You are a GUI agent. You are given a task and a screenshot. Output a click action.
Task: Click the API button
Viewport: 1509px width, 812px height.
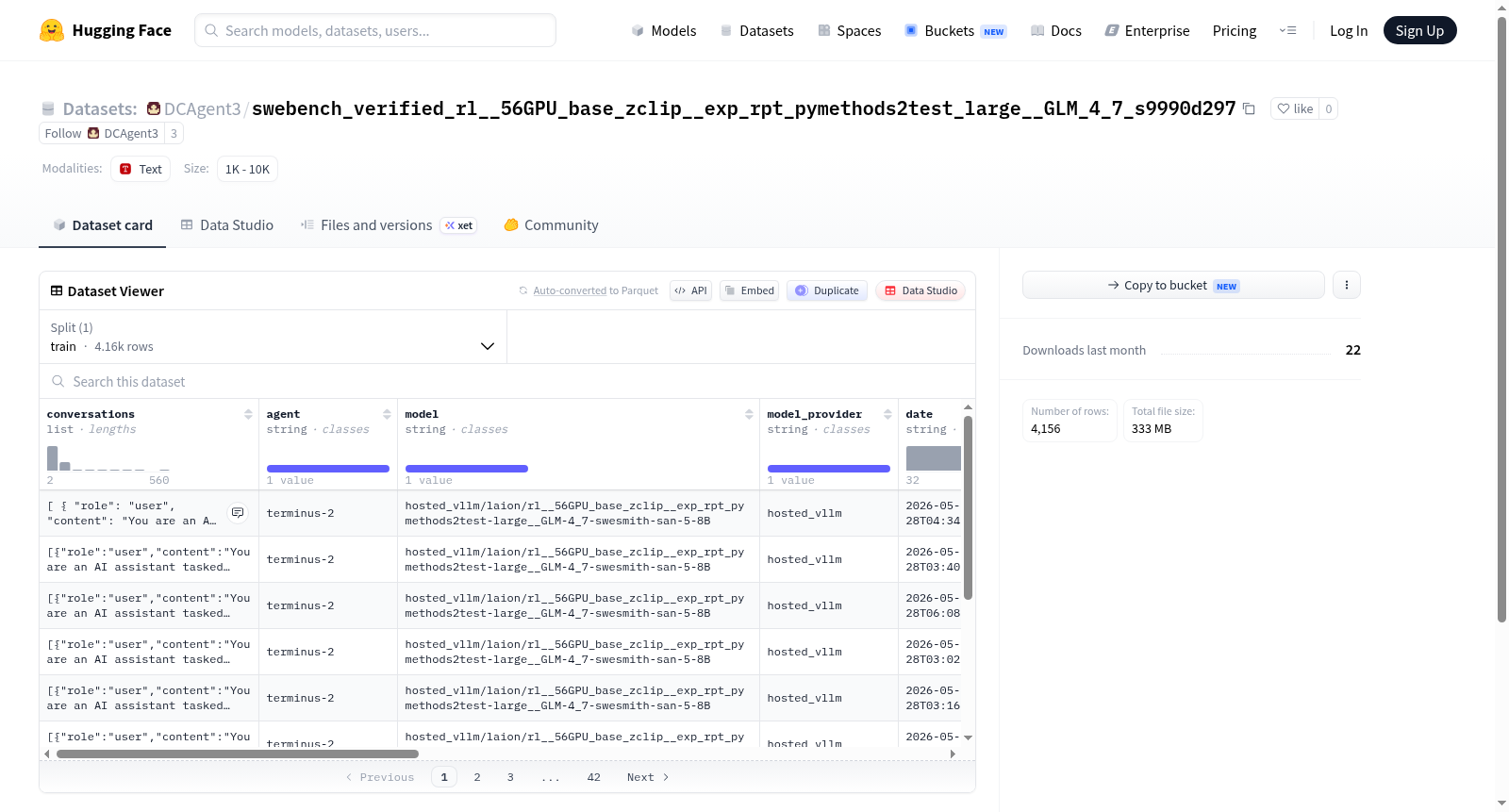(690, 290)
